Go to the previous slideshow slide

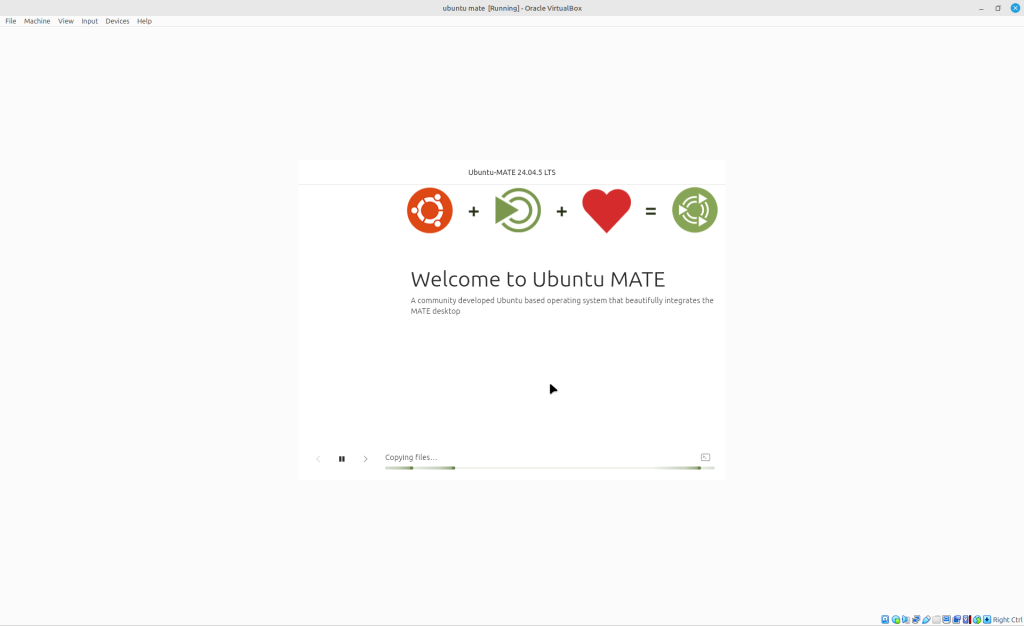(318, 459)
